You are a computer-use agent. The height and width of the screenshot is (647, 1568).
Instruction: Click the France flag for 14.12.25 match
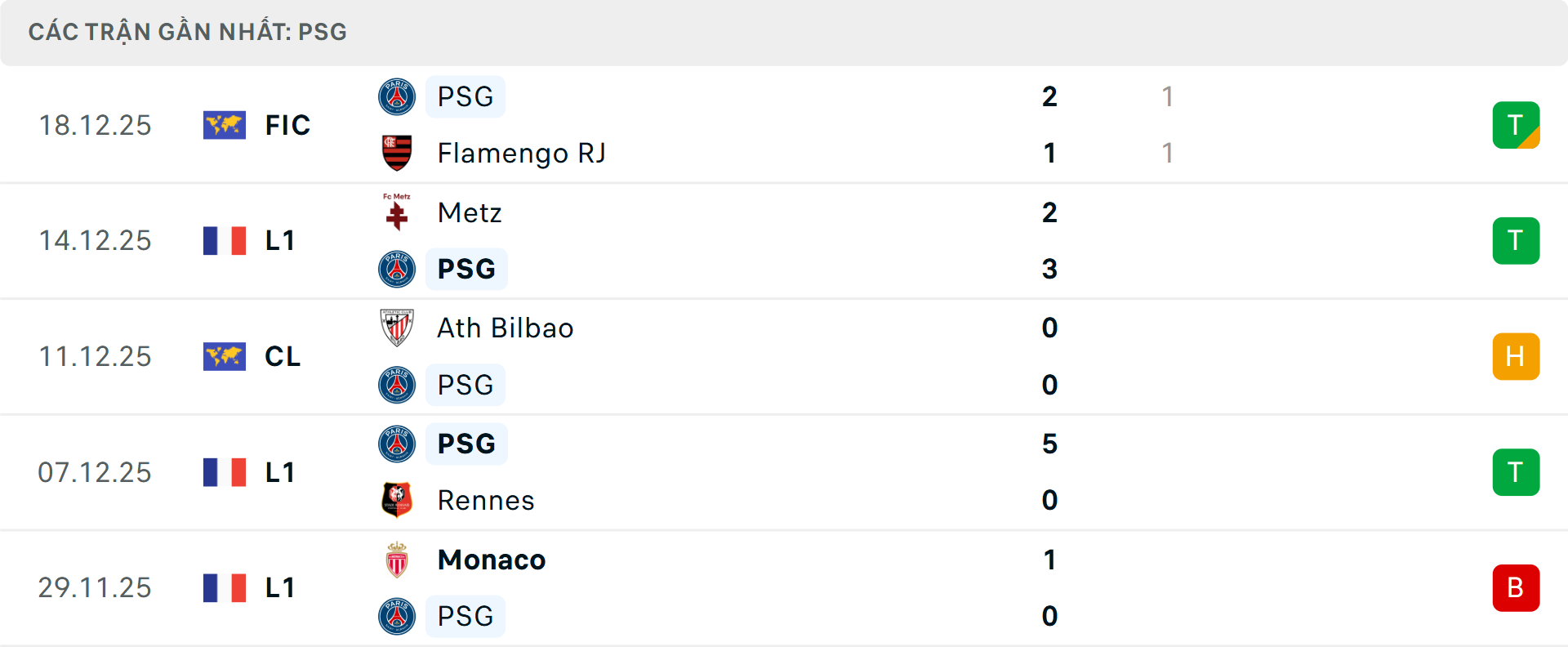click(225, 241)
